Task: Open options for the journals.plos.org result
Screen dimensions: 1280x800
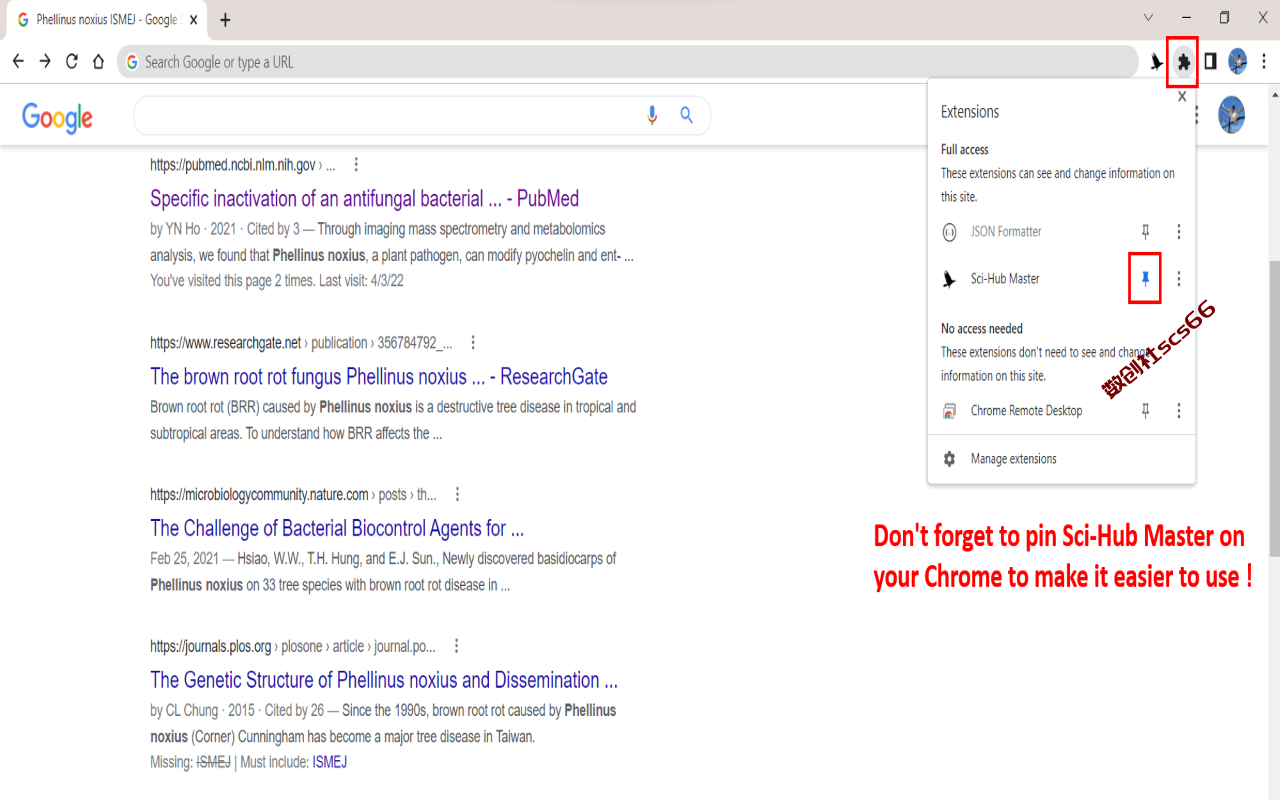Action: [456, 646]
